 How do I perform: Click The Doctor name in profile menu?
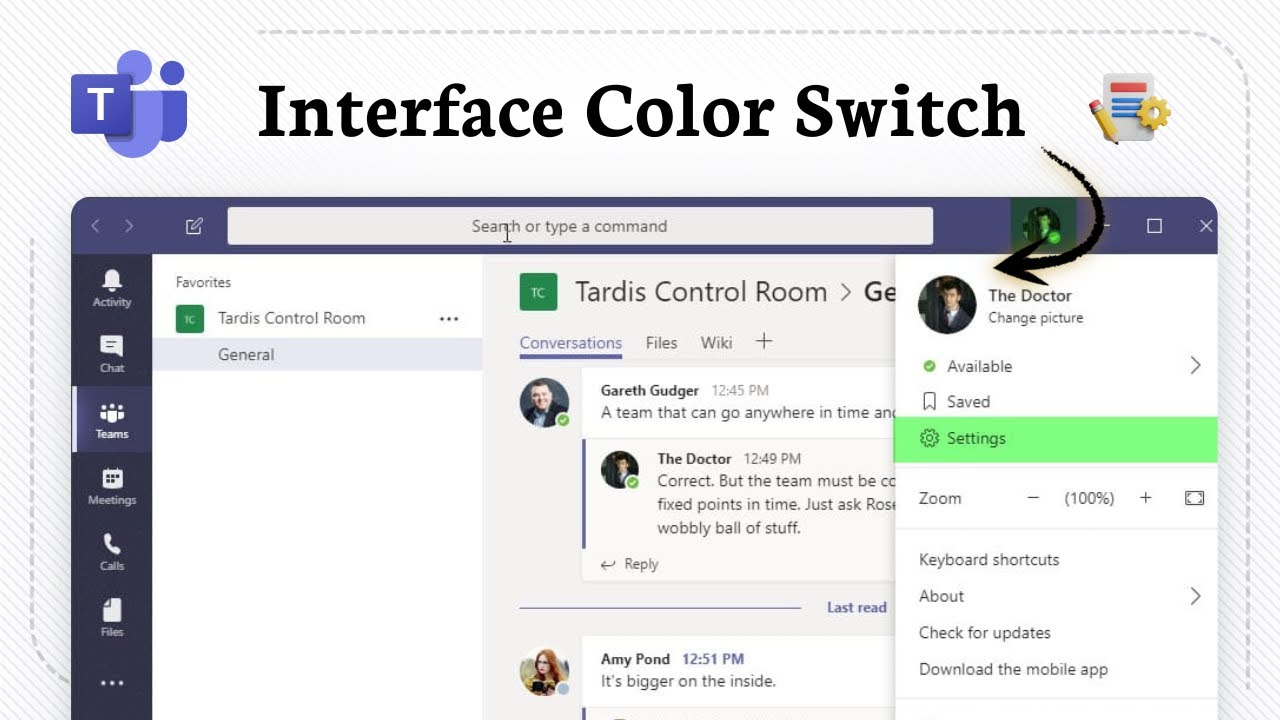pos(1030,295)
